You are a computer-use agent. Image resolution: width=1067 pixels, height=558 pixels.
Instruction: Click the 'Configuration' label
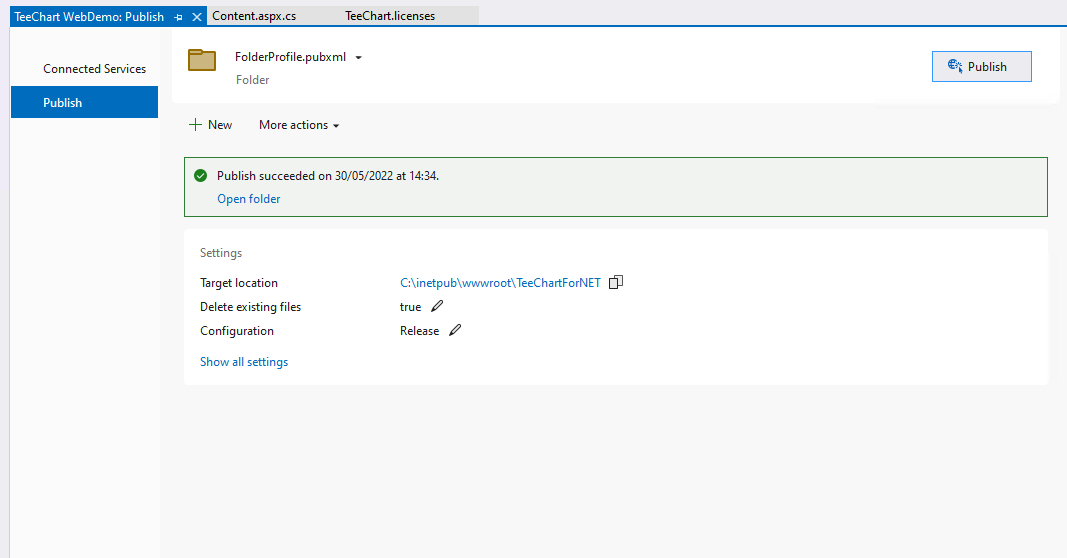[237, 331]
